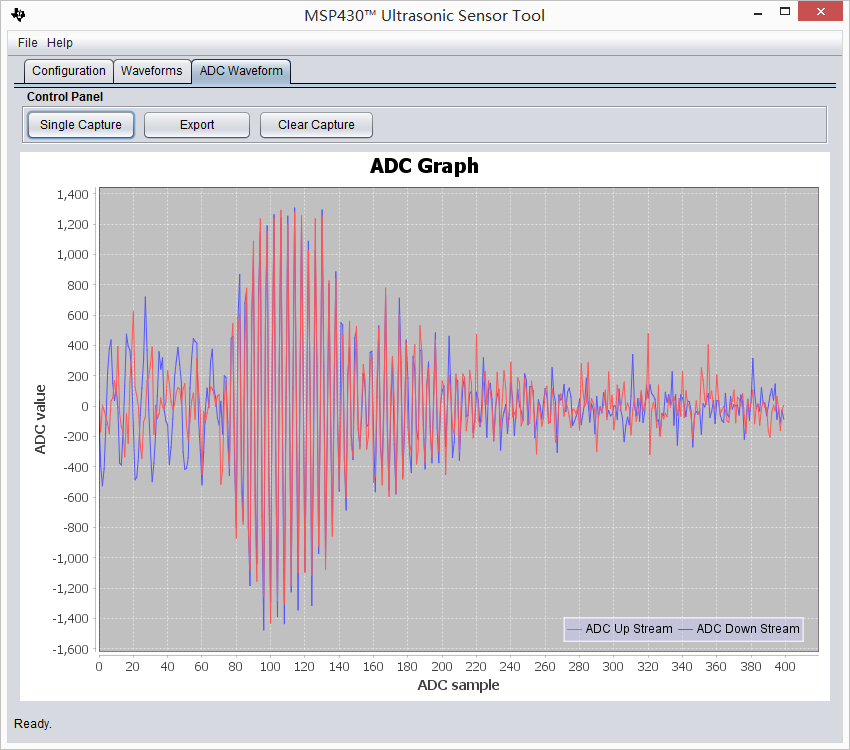The height and width of the screenshot is (750, 850).
Task: Select the ADC Down Stream legend label
Action: [x=748, y=629]
